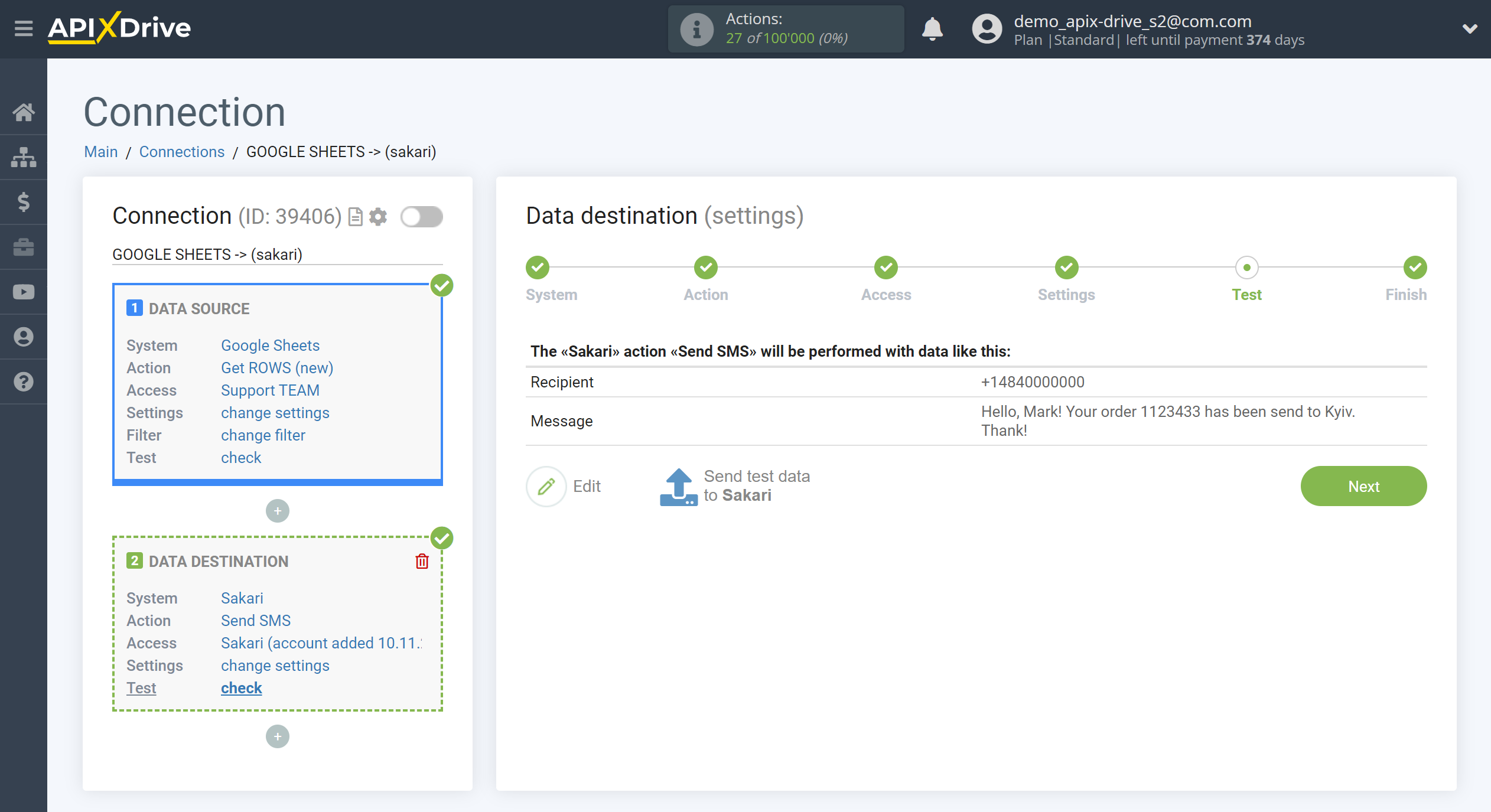Select the Connections breadcrumb link
Image resolution: width=1491 pixels, height=812 pixels.
[x=180, y=151]
